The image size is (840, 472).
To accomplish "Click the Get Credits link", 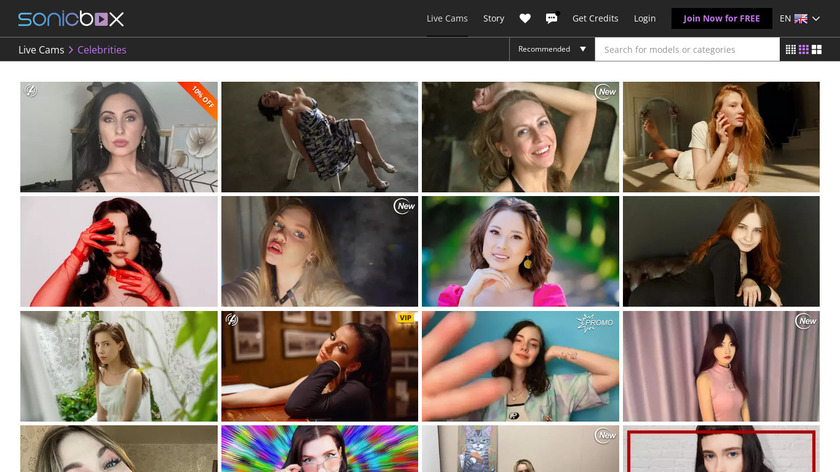I will [x=595, y=18].
